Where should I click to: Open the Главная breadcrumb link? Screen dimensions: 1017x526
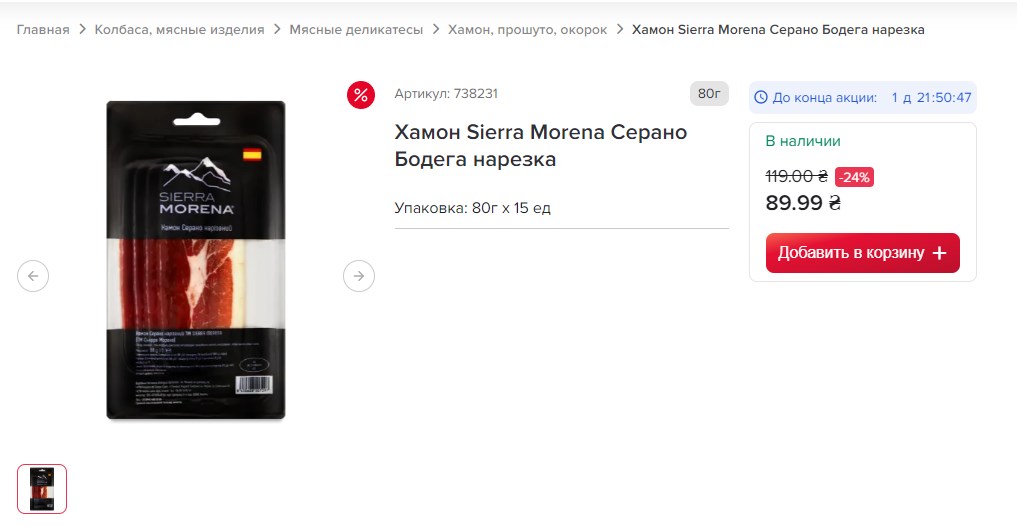43,30
